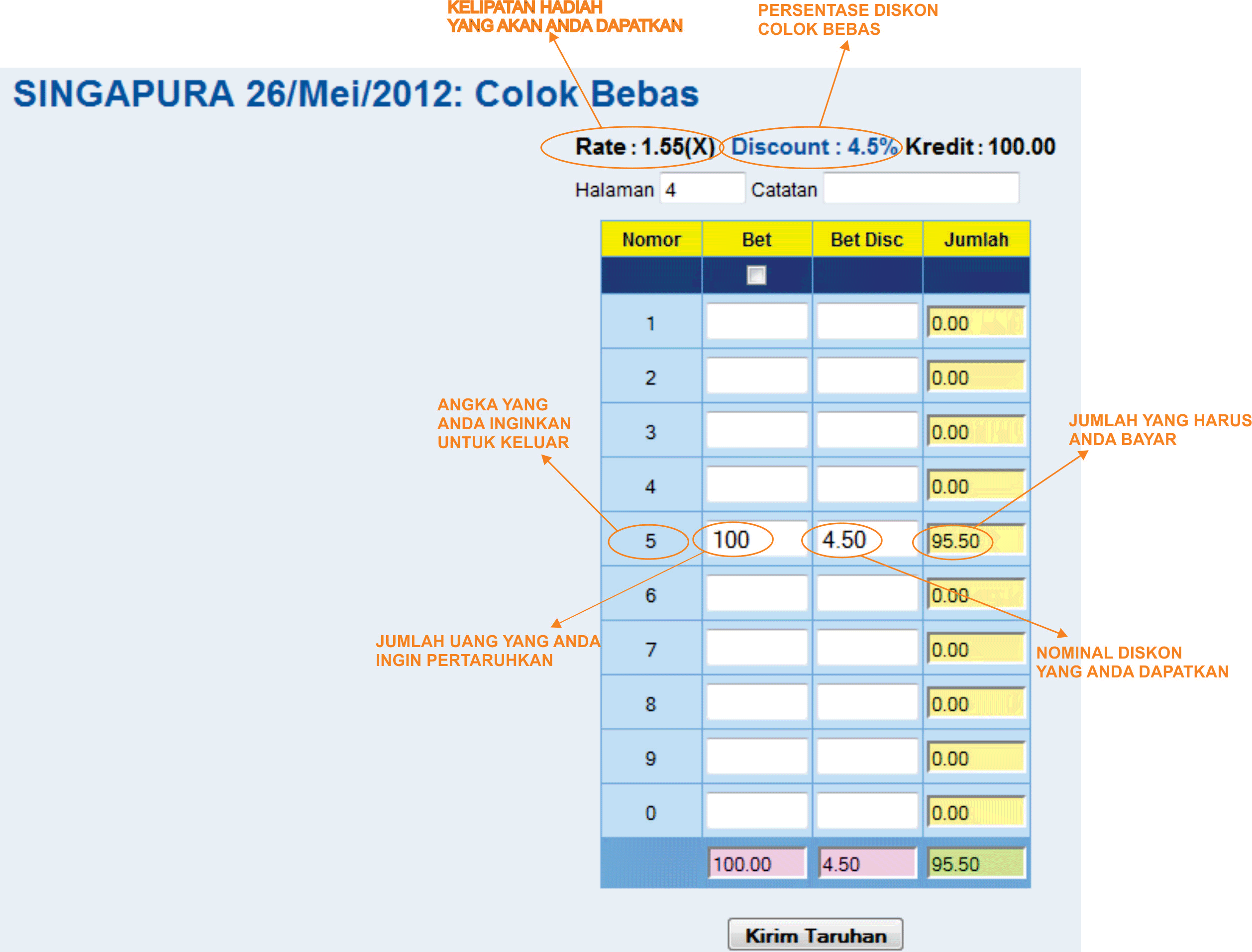The height and width of the screenshot is (952, 1252).
Task: Focus the Halaman input field
Action: pyautogui.click(x=702, y=189)
